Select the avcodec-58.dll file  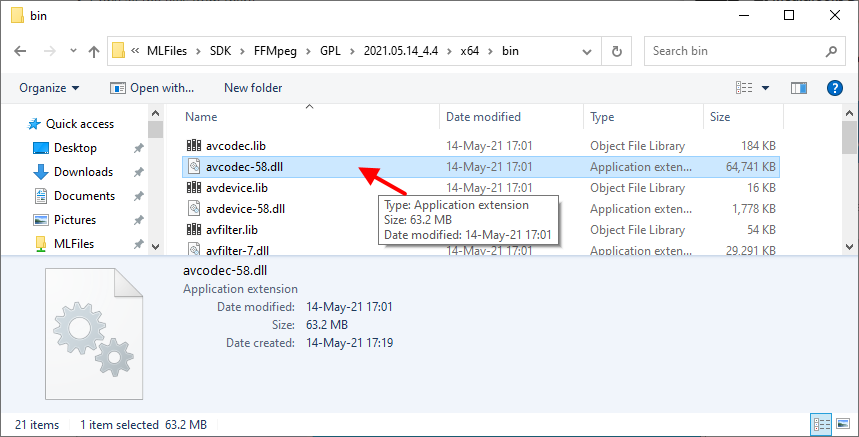(480, 166)
